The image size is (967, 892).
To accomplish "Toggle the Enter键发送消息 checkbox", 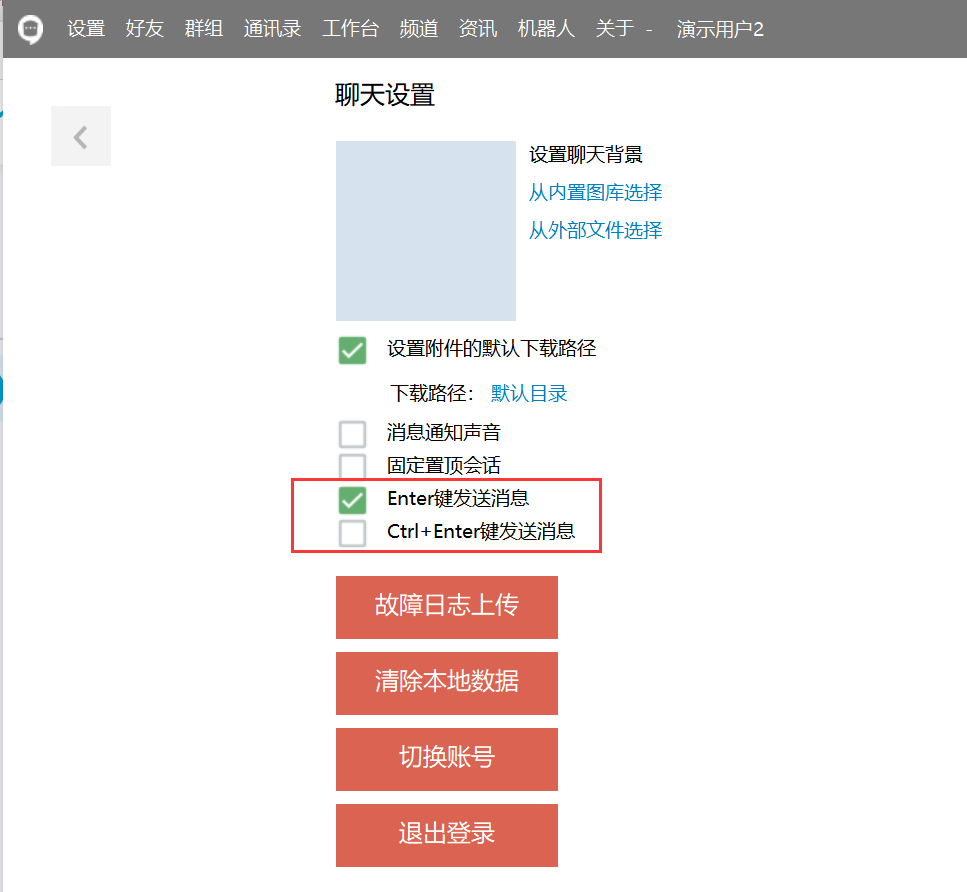I will (x=352, y=499).
